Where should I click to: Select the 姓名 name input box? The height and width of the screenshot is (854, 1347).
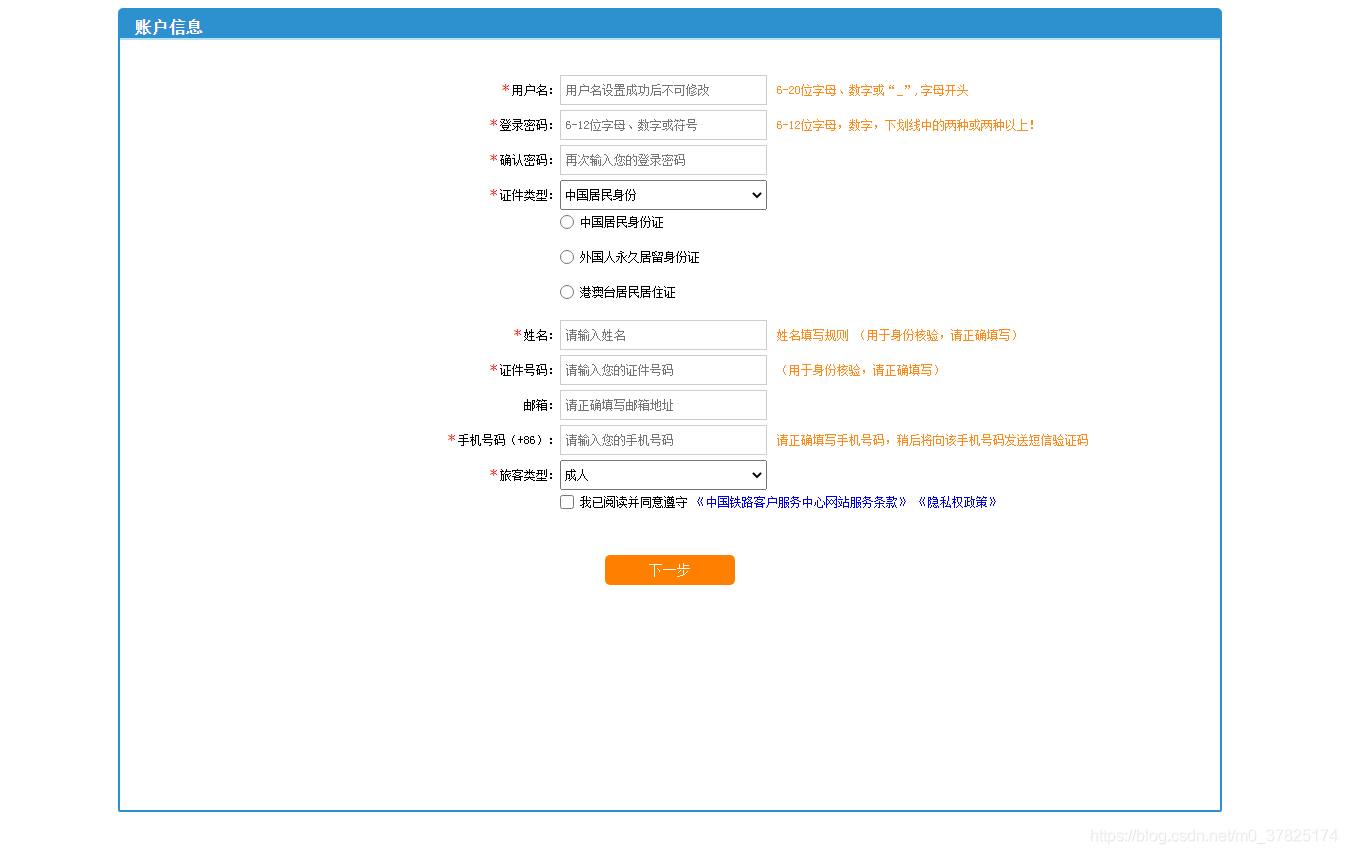[662, 335]
